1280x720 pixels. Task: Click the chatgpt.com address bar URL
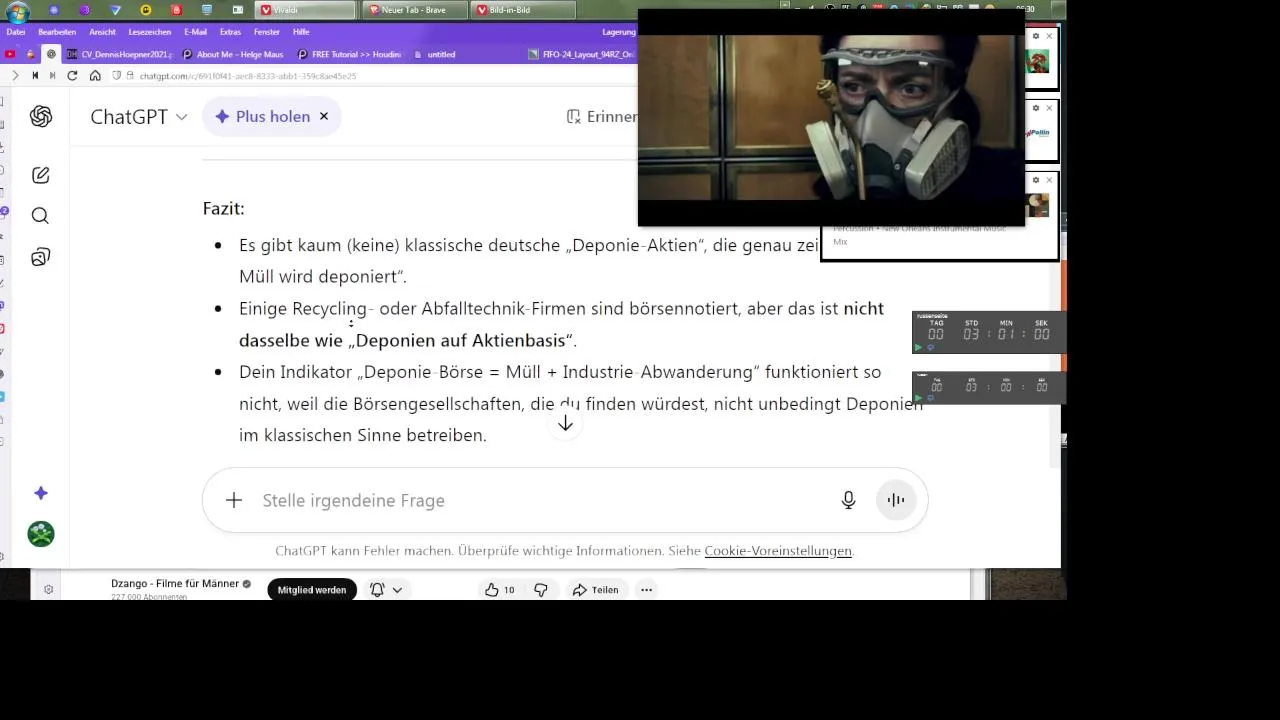(x=247, y=76)
